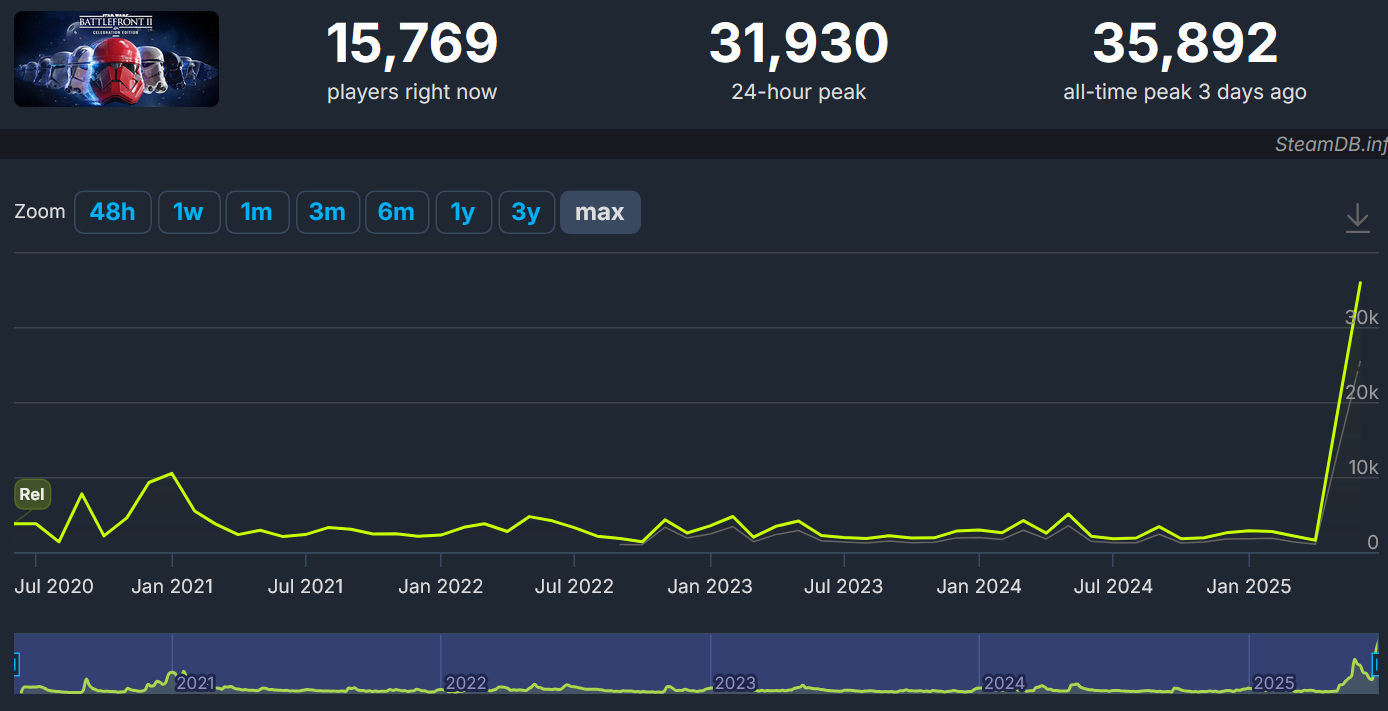
Task: Click the 35,892 all-time peak value
Action: coord(1185,44)
